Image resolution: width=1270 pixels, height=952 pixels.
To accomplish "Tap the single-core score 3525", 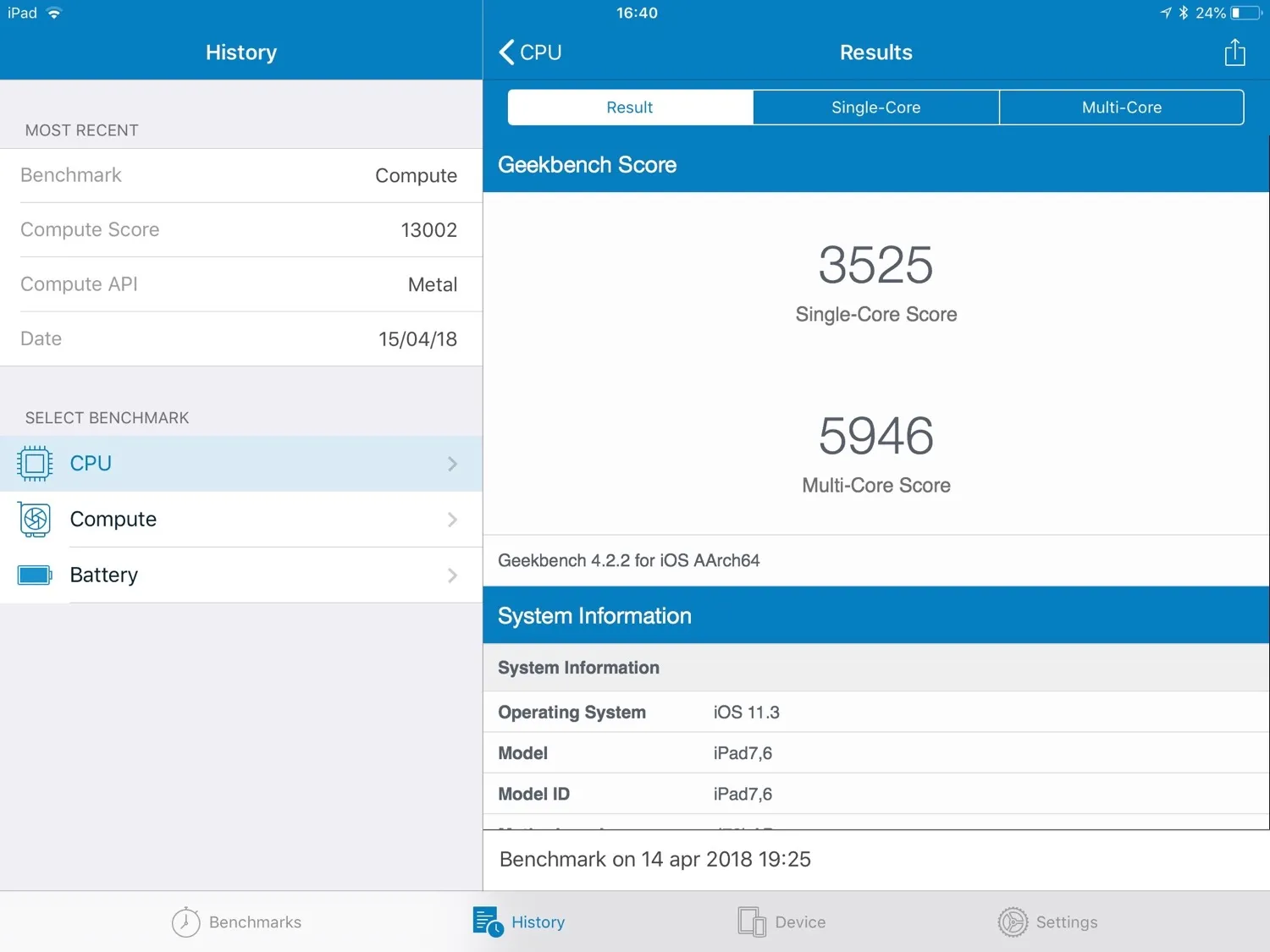I will pyautogui.click(x=876, y=265).
